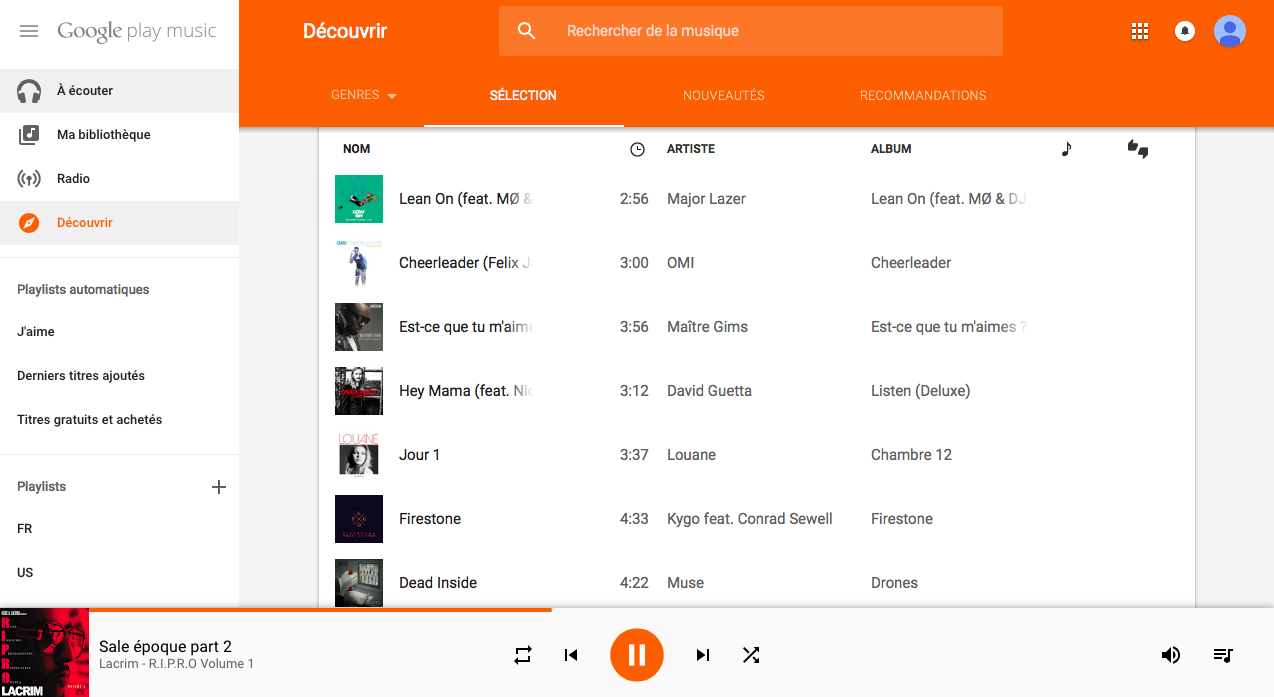1274x697 pixels.
Task: Open Titres gratuits et achetés playlist
Action: (x=119, y=420)
